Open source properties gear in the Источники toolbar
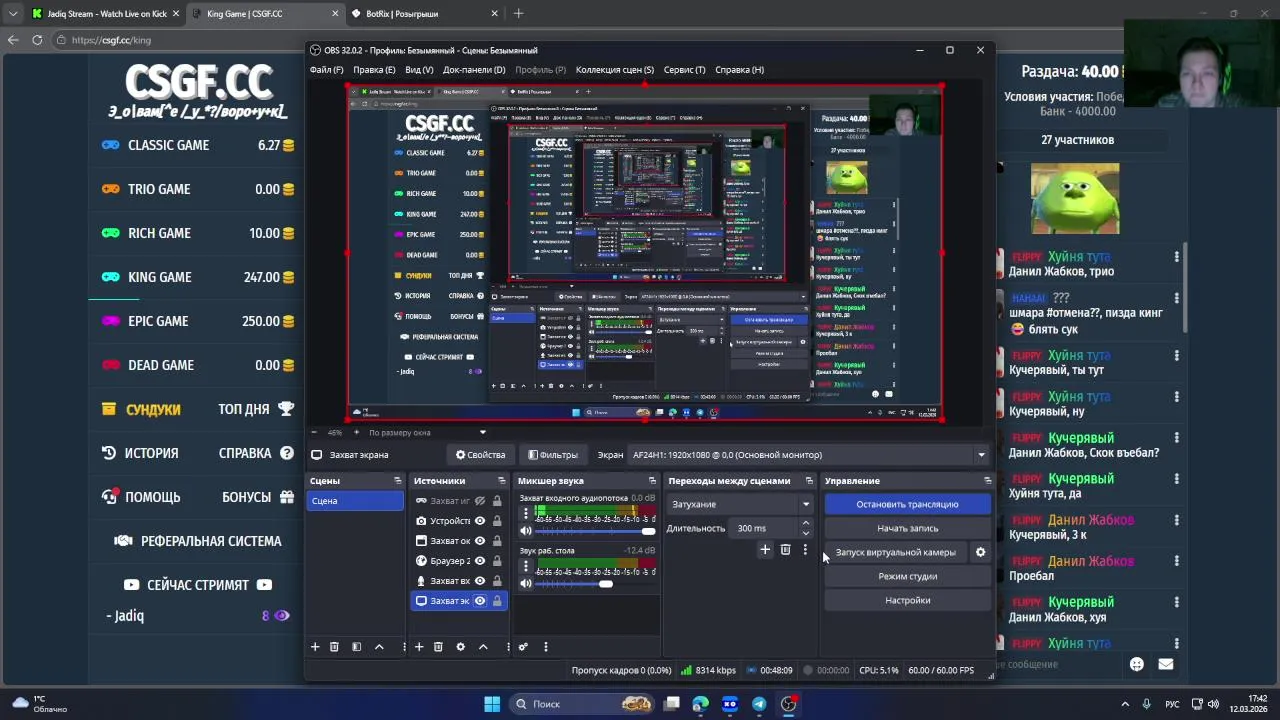The width and height of the screenshot is (1280, 720). 460,647
